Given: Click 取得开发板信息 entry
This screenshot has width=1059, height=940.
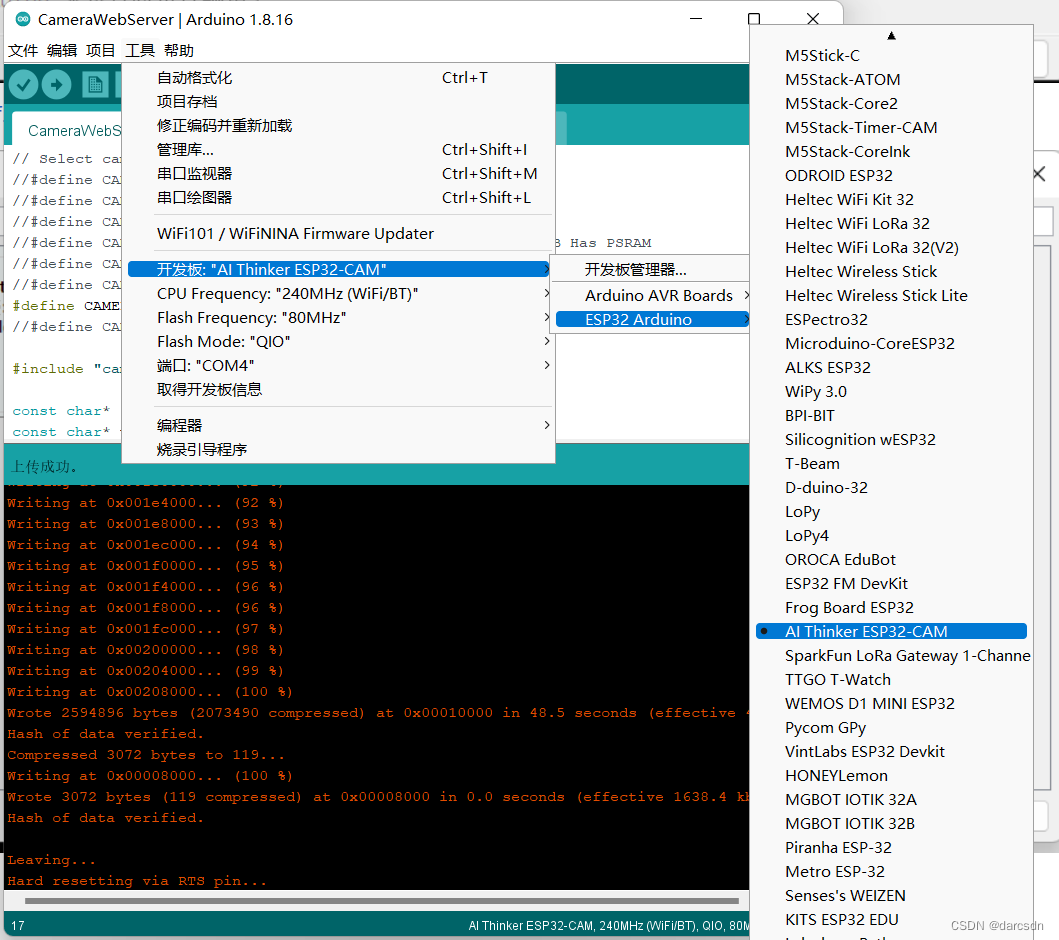Looking at the screenshot, I should (x=338, y=390).
